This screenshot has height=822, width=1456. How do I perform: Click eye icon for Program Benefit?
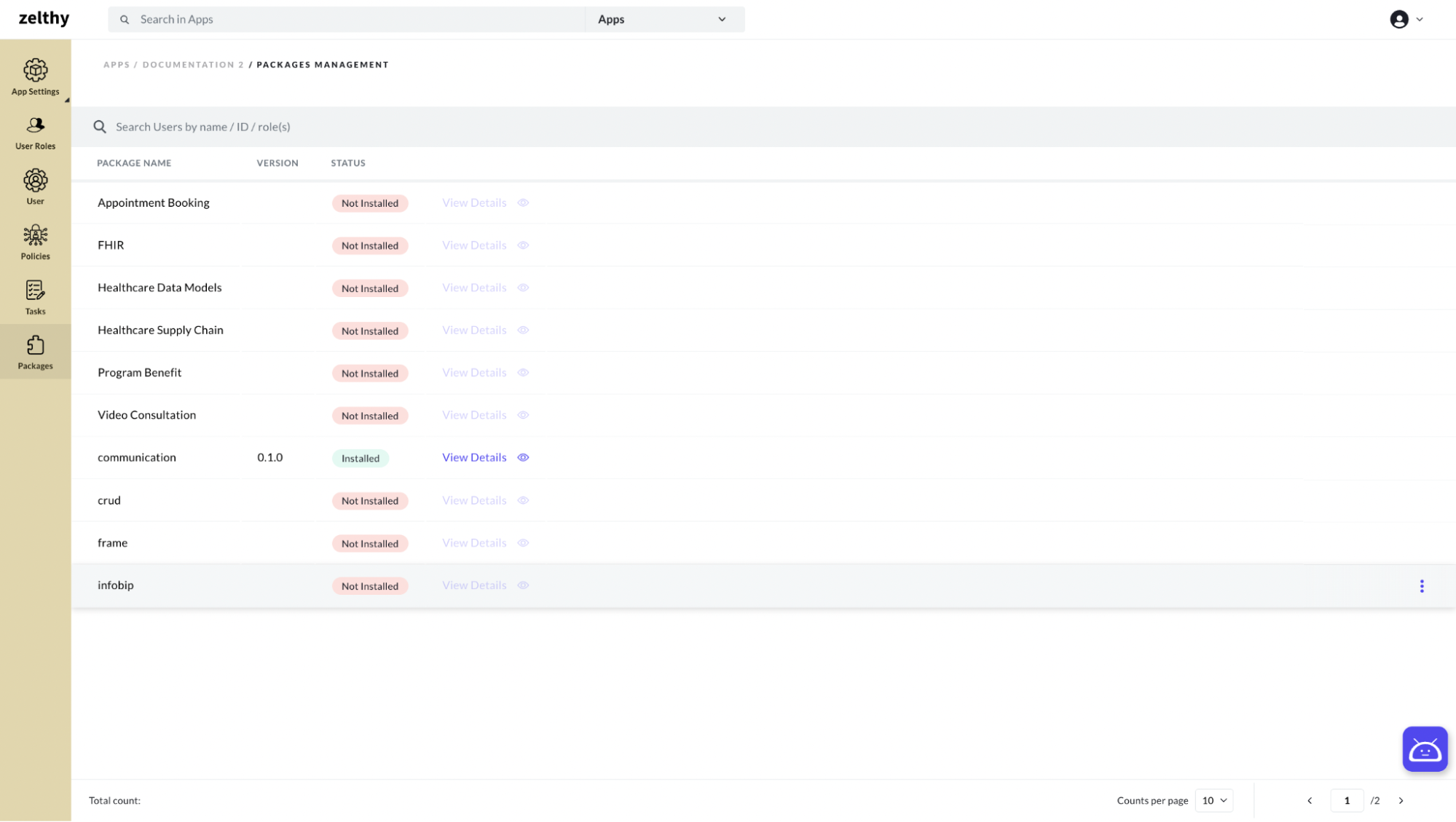[523, 373]
